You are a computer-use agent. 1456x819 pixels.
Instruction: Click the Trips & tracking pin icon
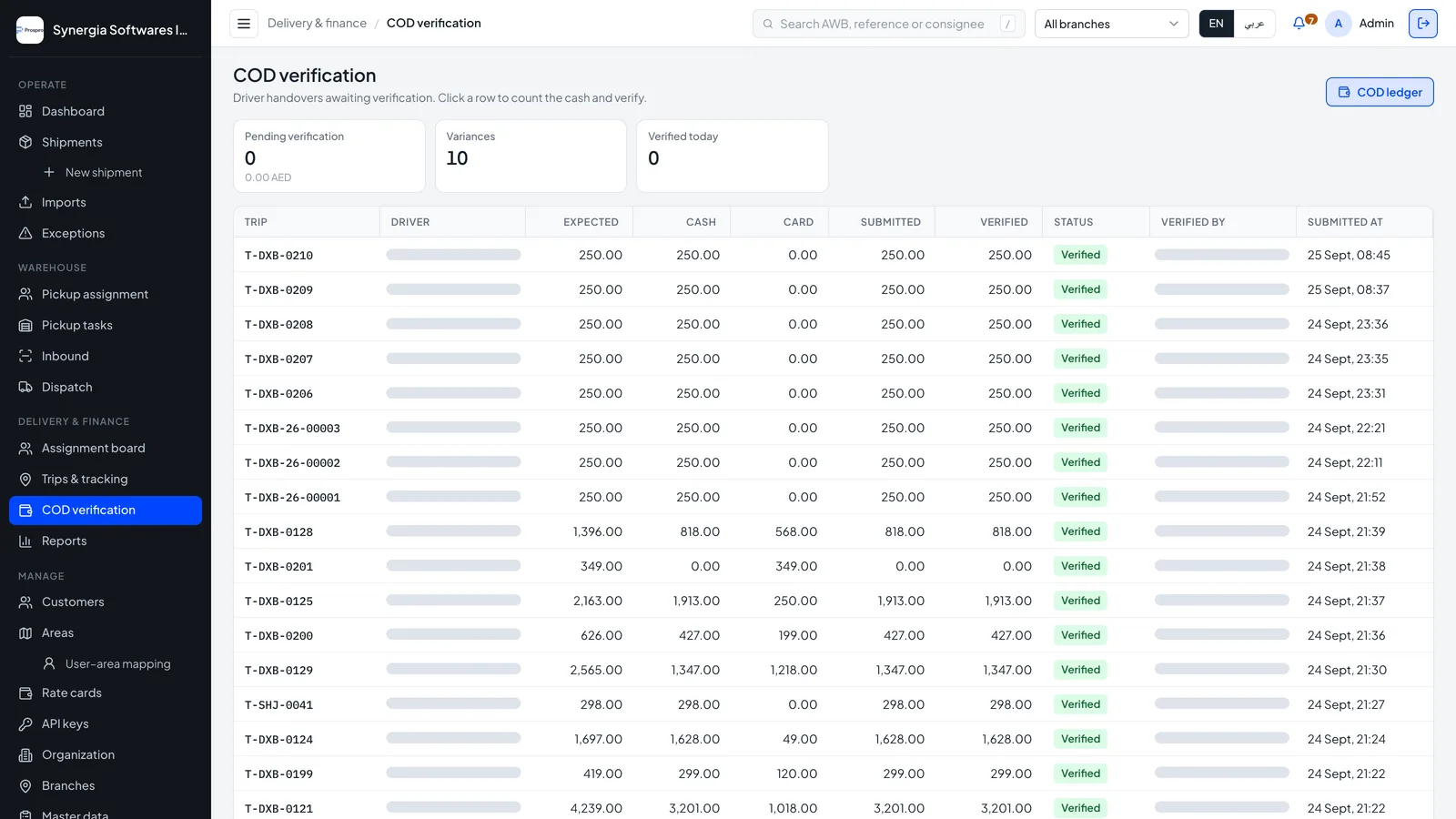click(x=25, y=479)
